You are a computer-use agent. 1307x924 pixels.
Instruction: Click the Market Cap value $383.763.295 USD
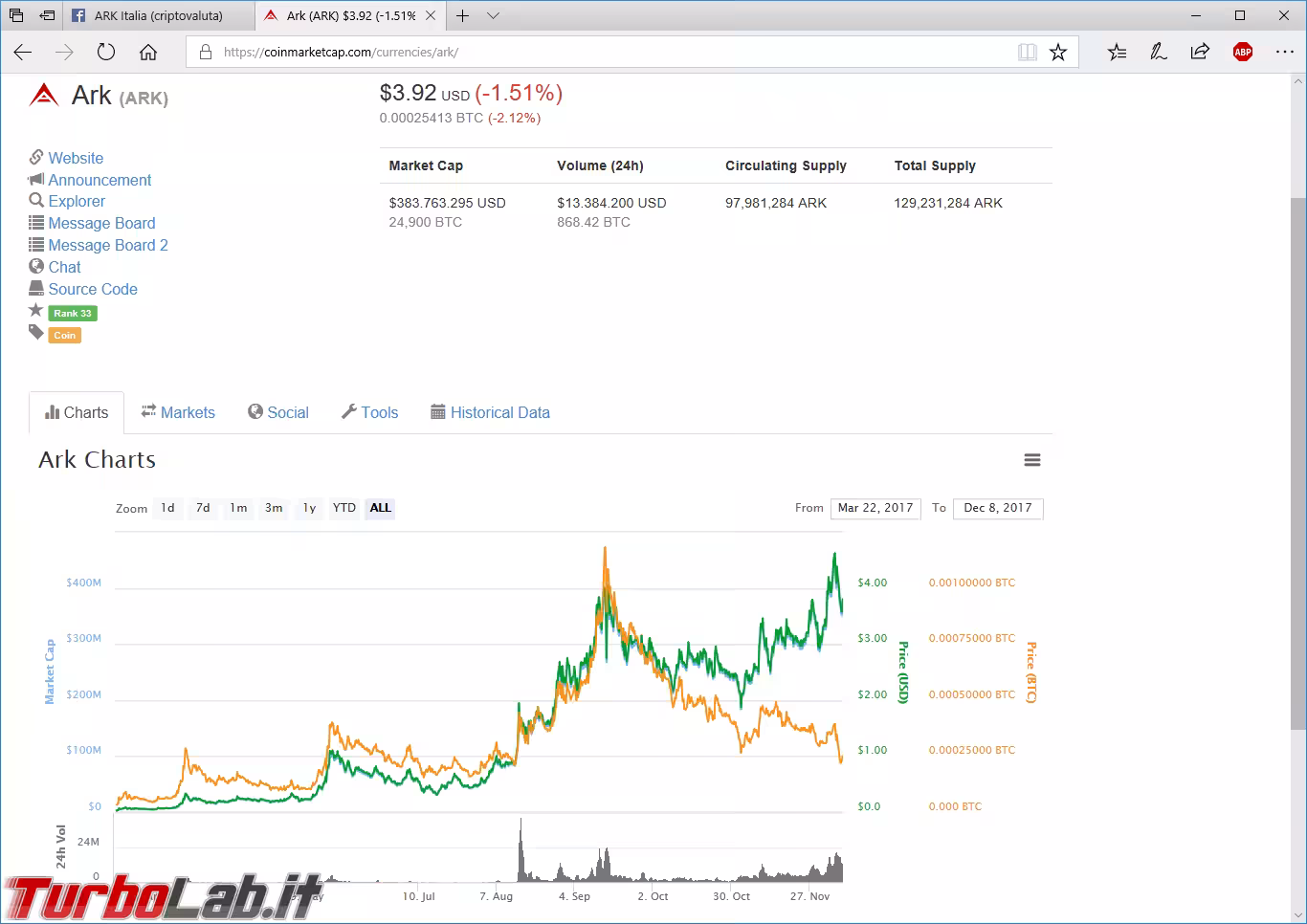point(447,203)
